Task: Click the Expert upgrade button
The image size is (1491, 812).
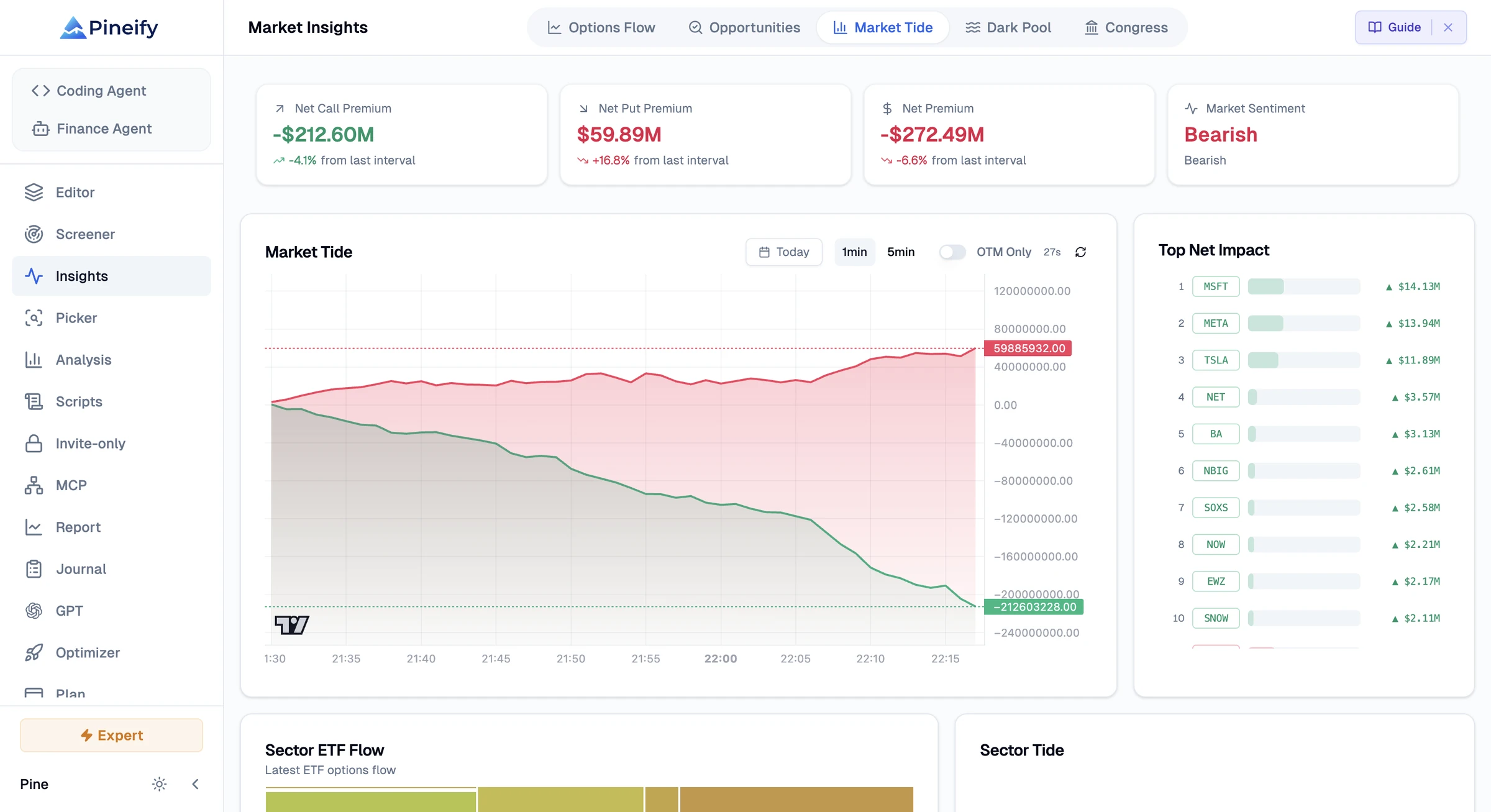Action: [112, 736]
